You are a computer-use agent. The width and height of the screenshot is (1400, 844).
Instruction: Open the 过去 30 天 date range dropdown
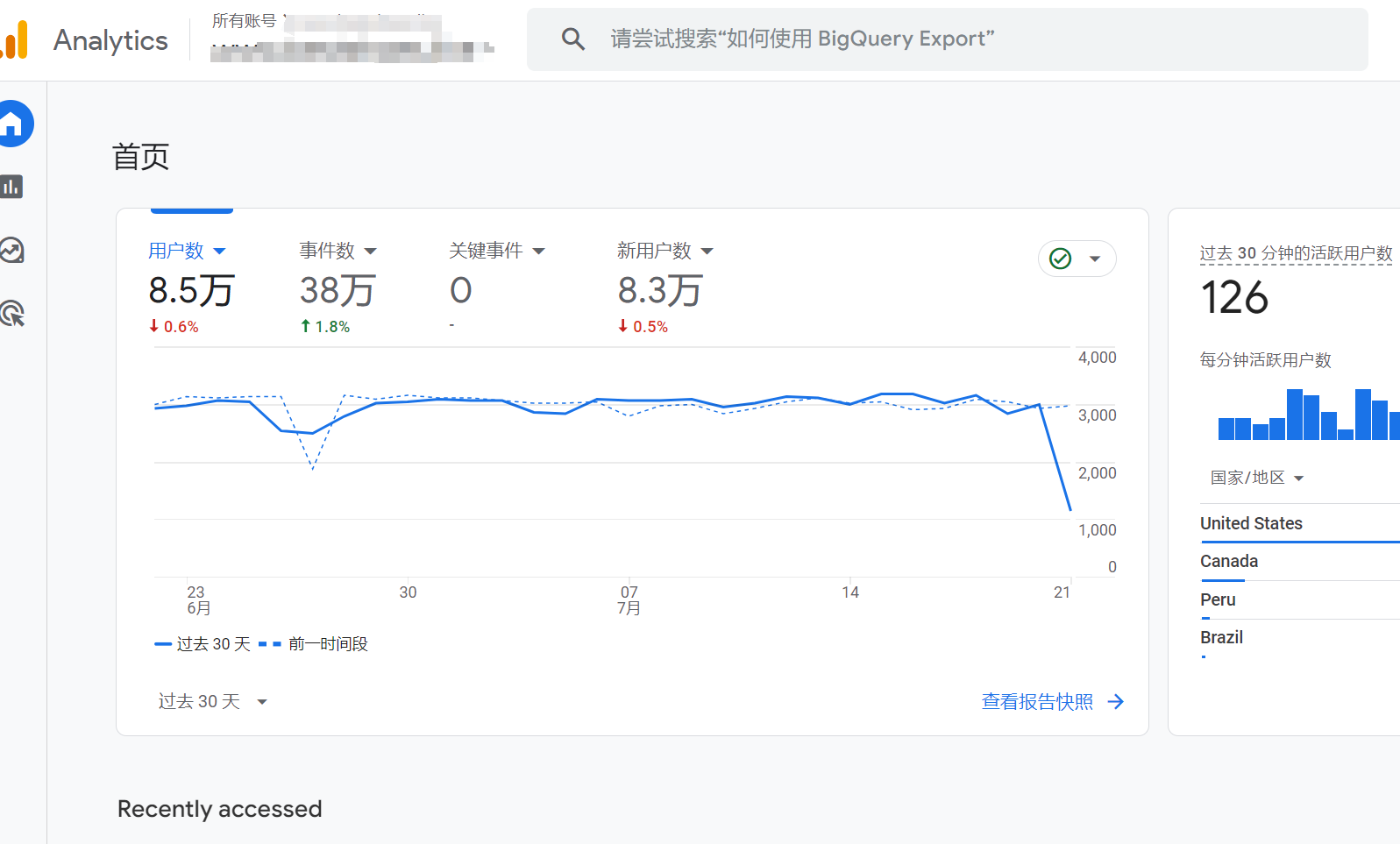(x=212, y=701)
